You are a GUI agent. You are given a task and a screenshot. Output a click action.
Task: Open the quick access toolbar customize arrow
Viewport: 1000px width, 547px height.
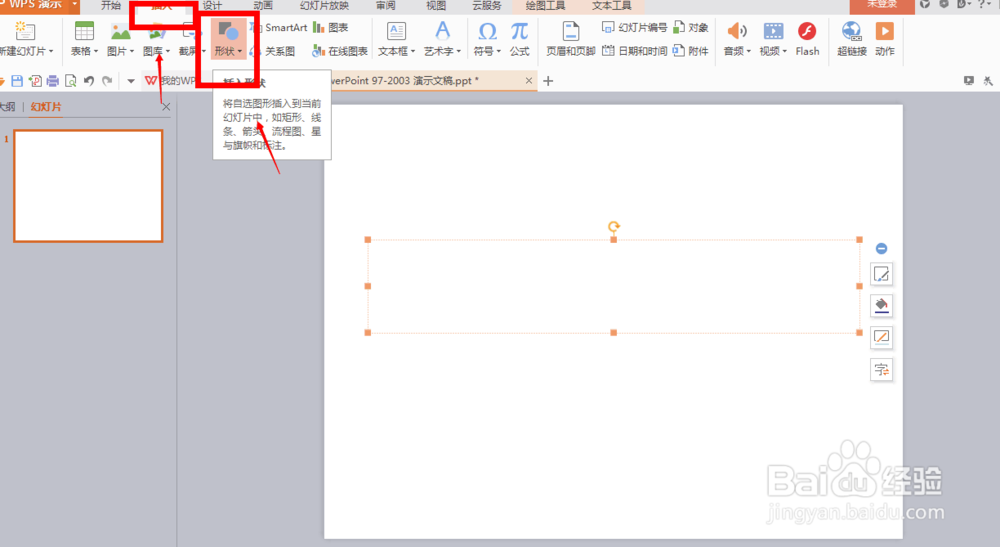click(131, 81)
